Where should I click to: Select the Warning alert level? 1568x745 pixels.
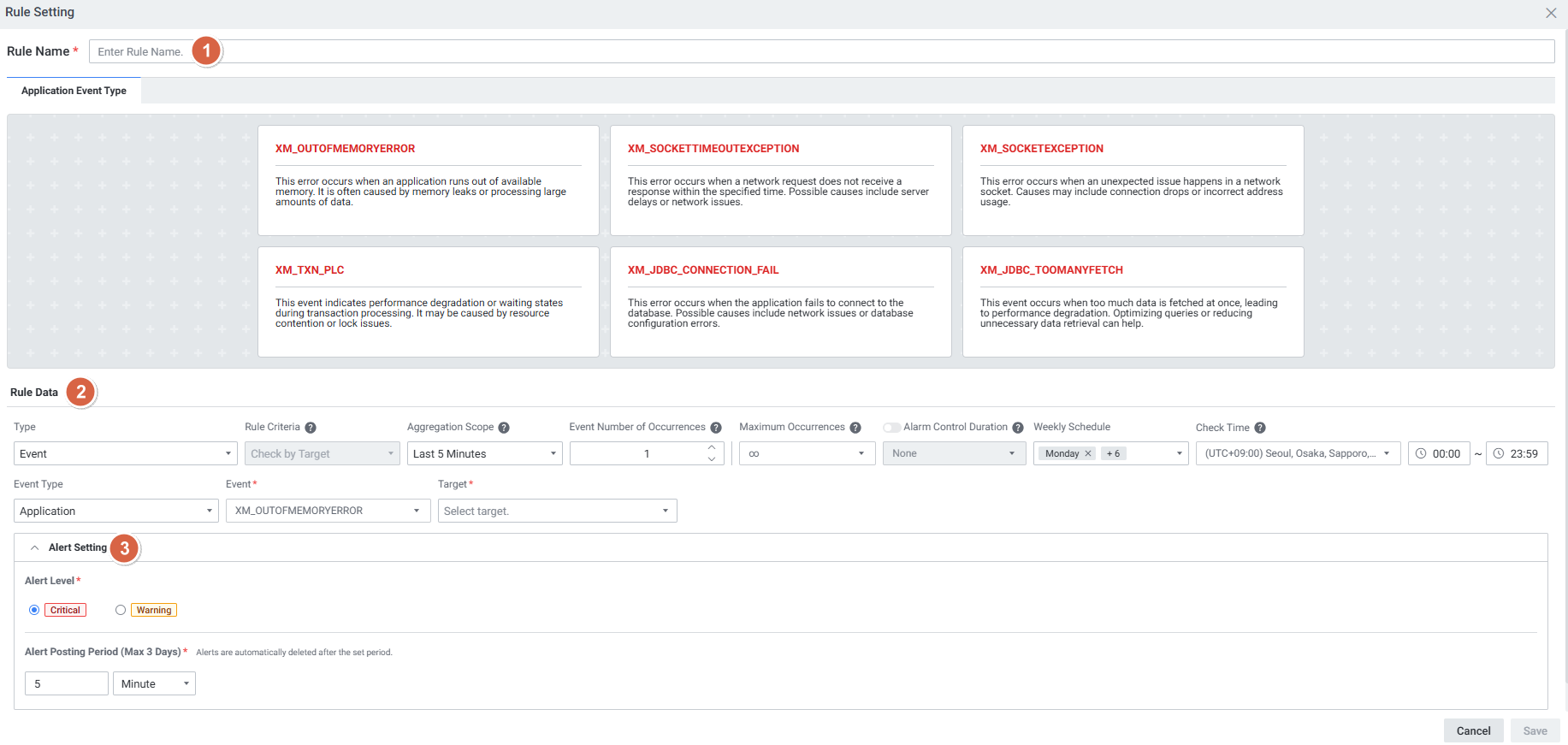[x=121, y=610]
